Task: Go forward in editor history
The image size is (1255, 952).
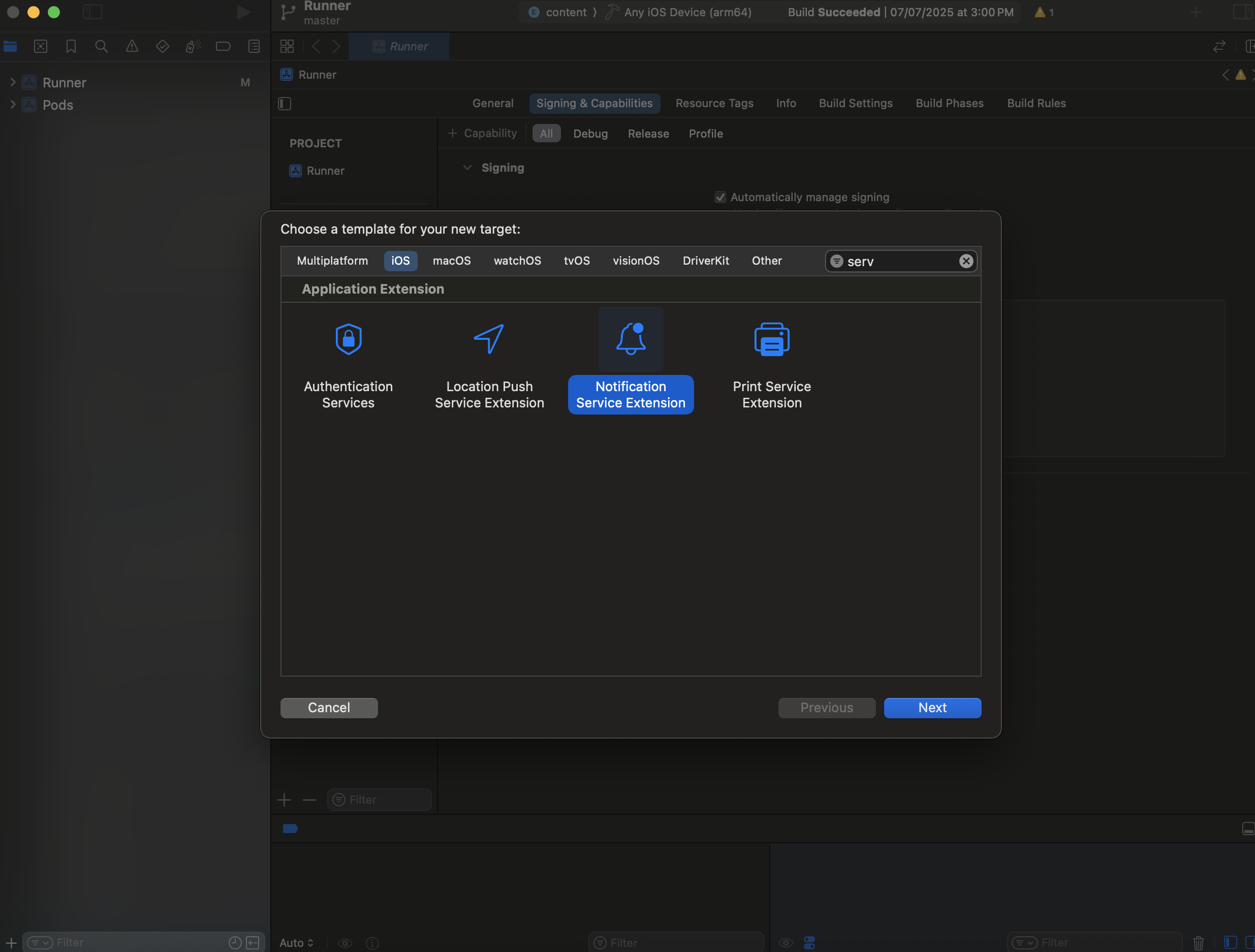Action: 336,47
